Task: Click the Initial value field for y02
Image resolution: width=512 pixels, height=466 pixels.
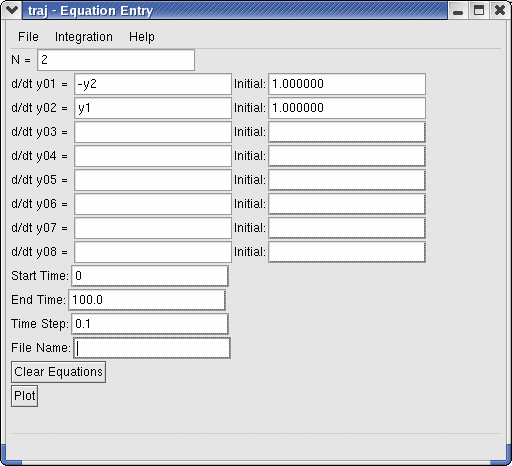Action: coord(347,108)
